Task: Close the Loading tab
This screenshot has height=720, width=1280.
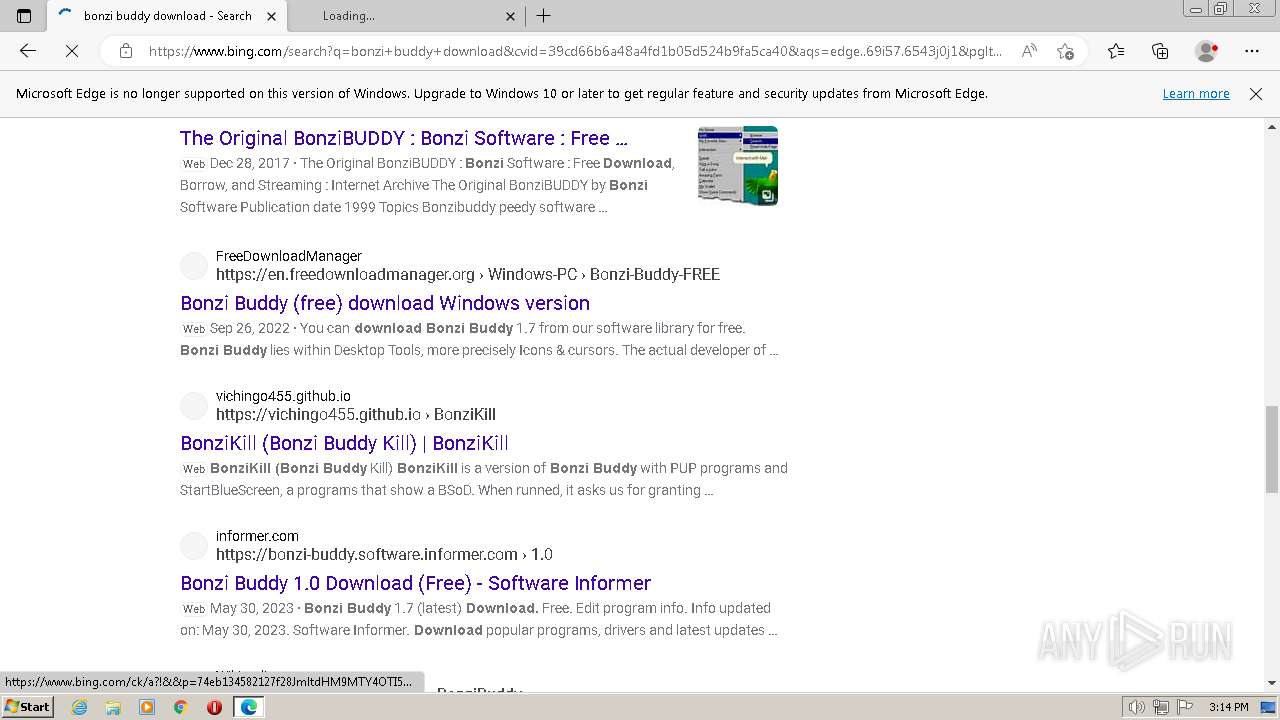Action: 510,16
